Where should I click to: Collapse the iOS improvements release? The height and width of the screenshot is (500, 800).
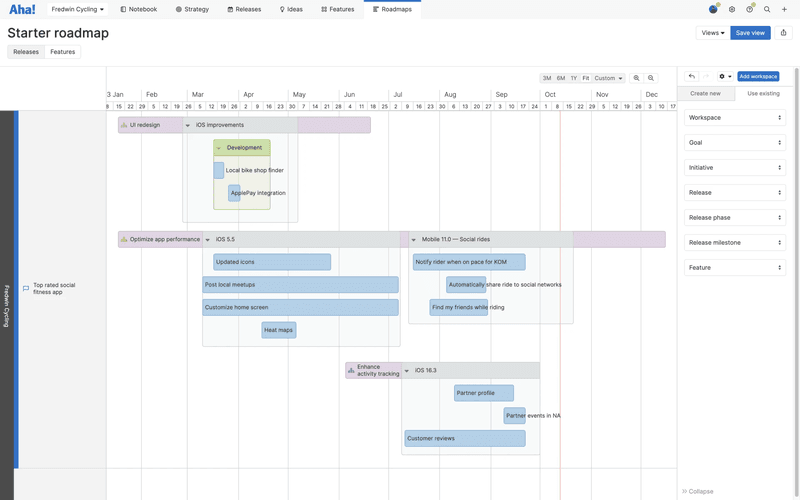[x=188, y=126]
